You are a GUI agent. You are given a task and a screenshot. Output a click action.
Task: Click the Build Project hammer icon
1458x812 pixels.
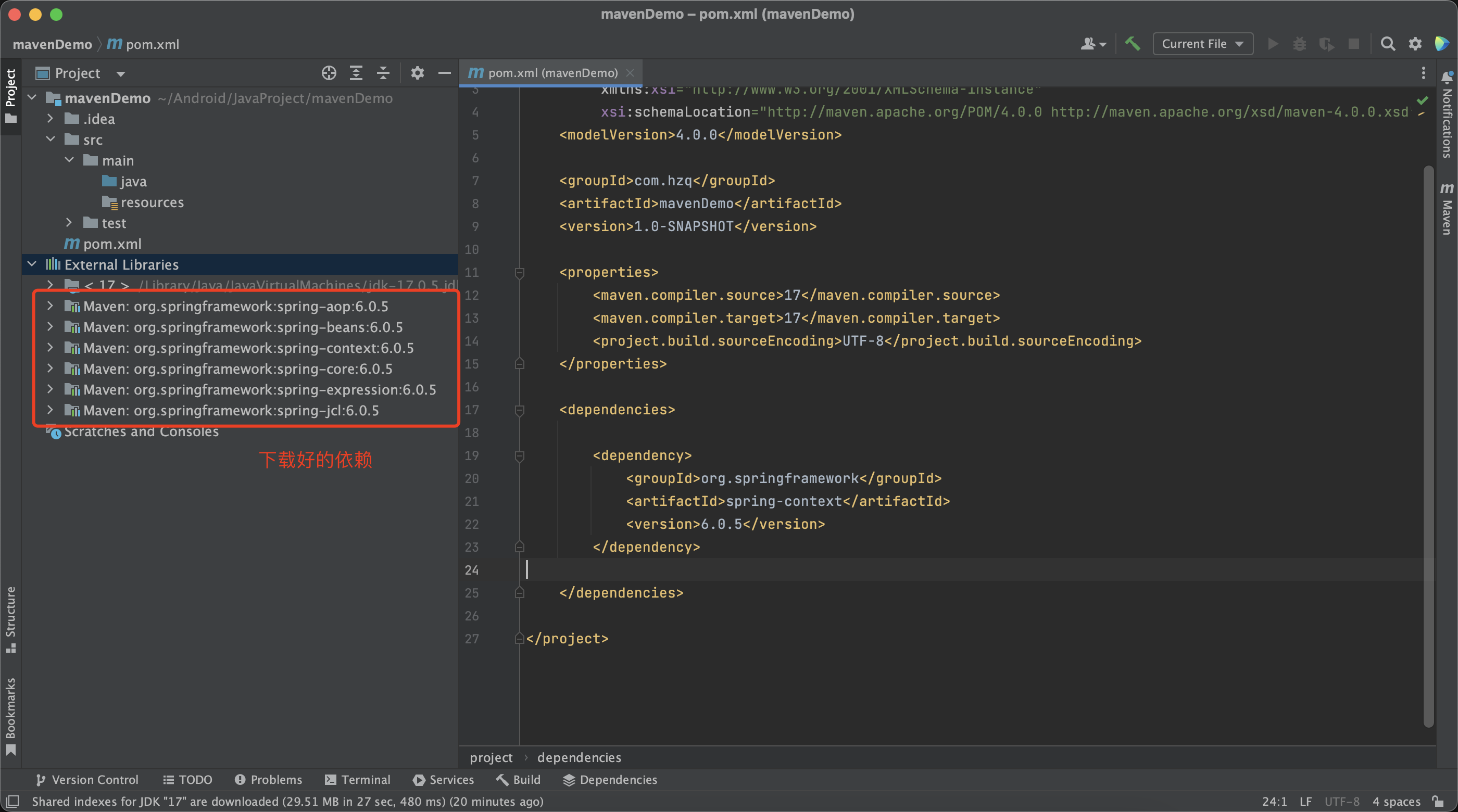point(1133,44)
